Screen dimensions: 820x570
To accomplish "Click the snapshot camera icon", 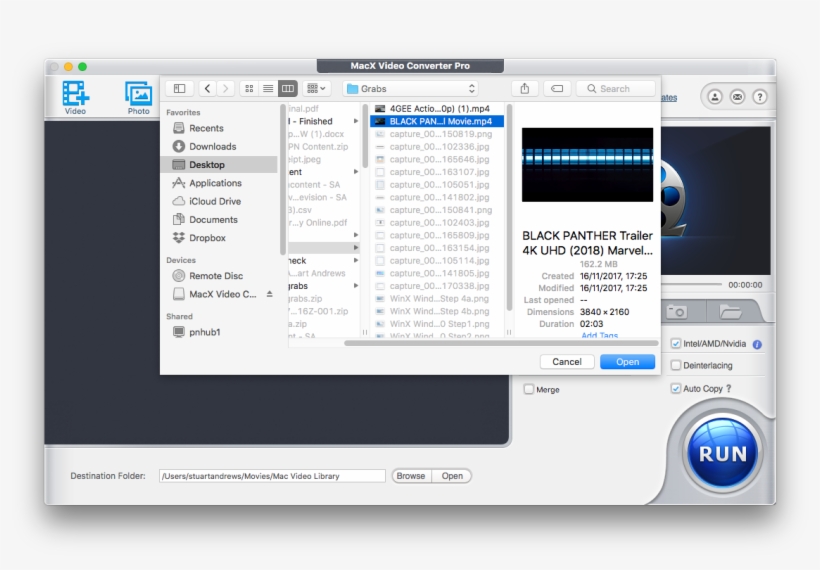I will coord(677,312).
